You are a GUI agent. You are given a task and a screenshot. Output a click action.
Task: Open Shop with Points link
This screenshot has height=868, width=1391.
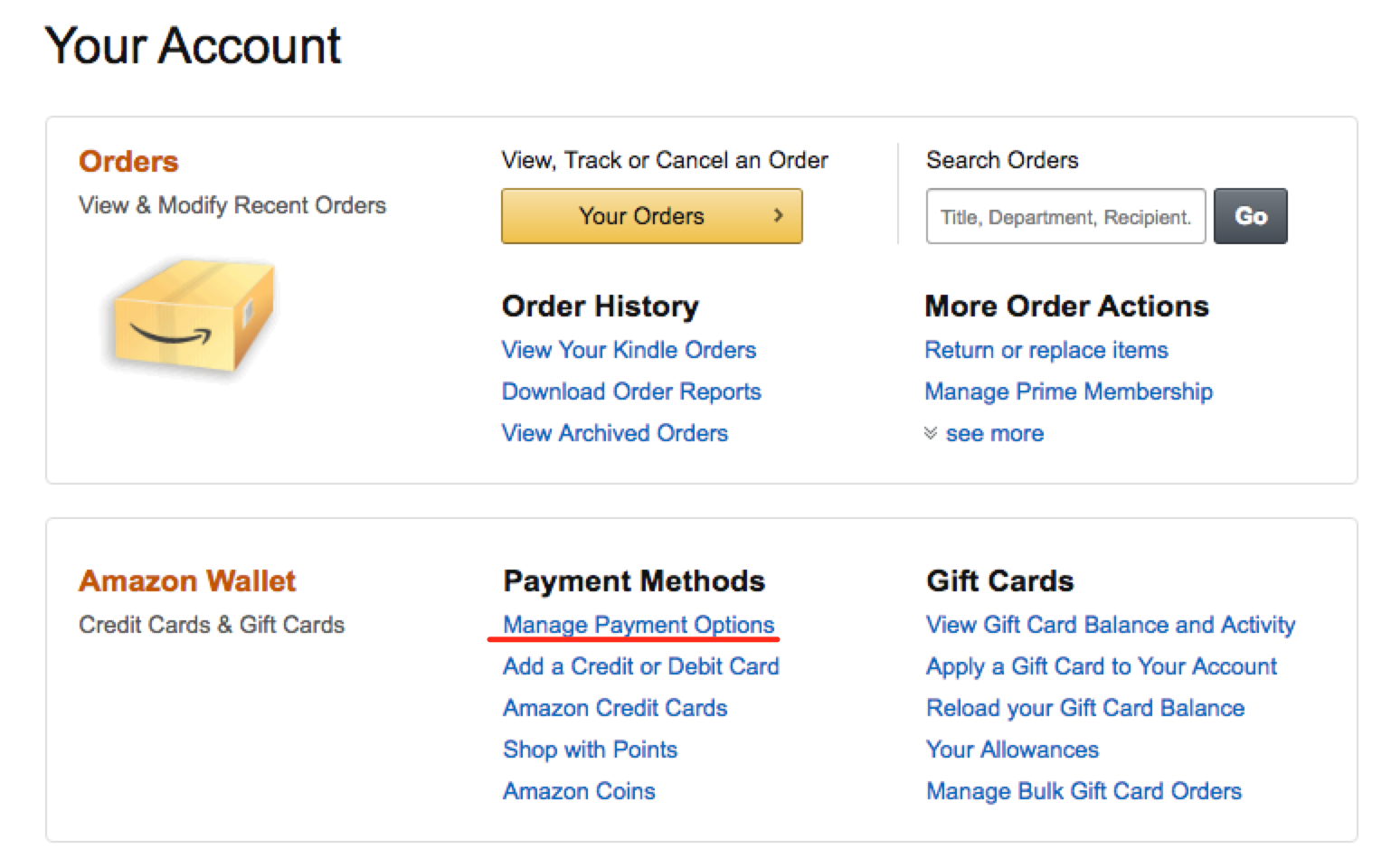(590, 750)
